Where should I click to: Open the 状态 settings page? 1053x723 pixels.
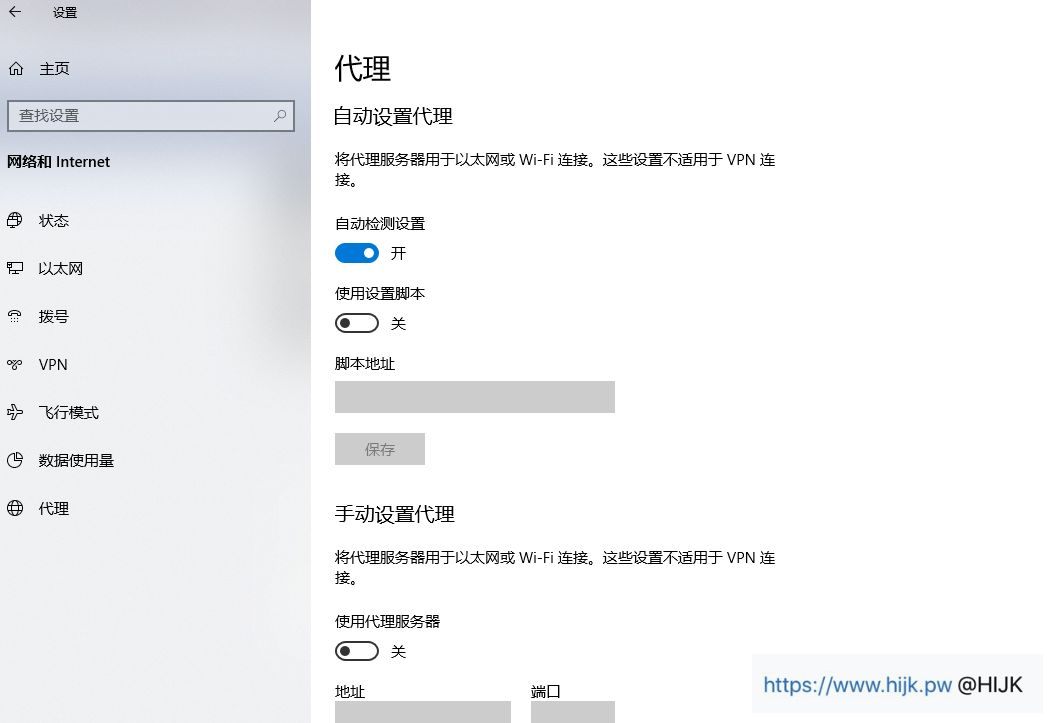pyautogui.click(x=54, y=221)
